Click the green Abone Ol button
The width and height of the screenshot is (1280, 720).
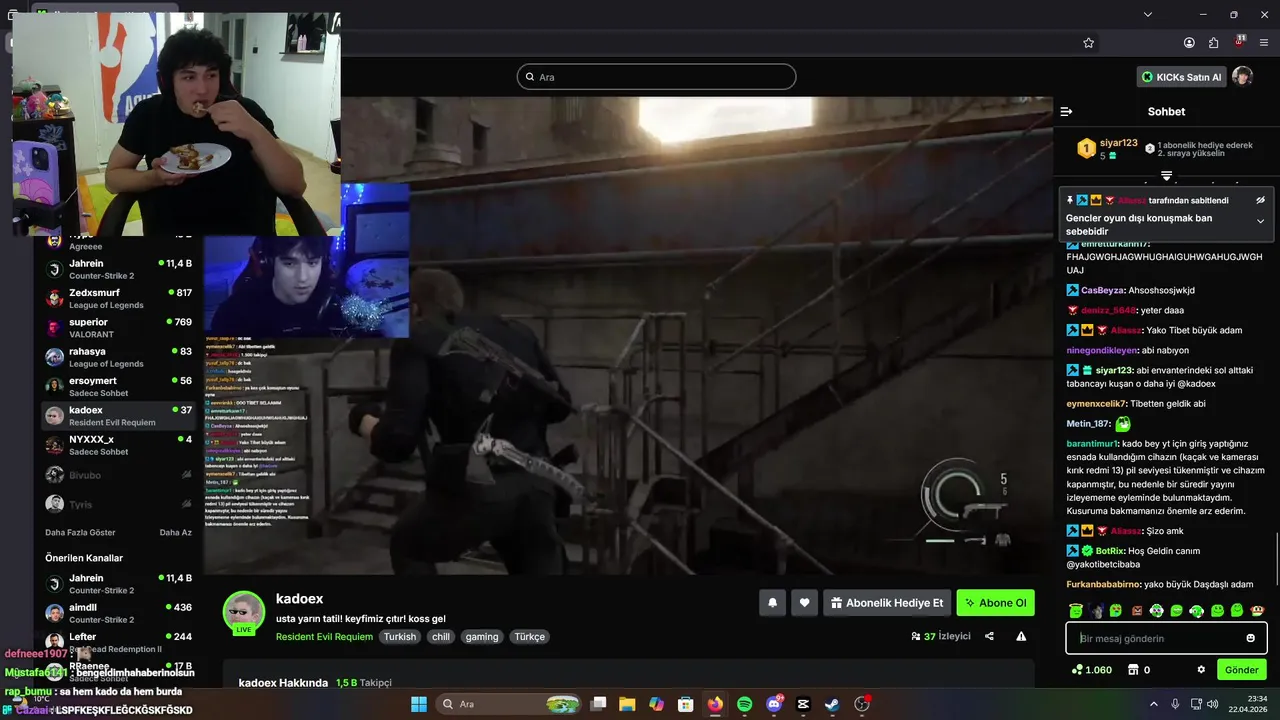tap(995, 603)
